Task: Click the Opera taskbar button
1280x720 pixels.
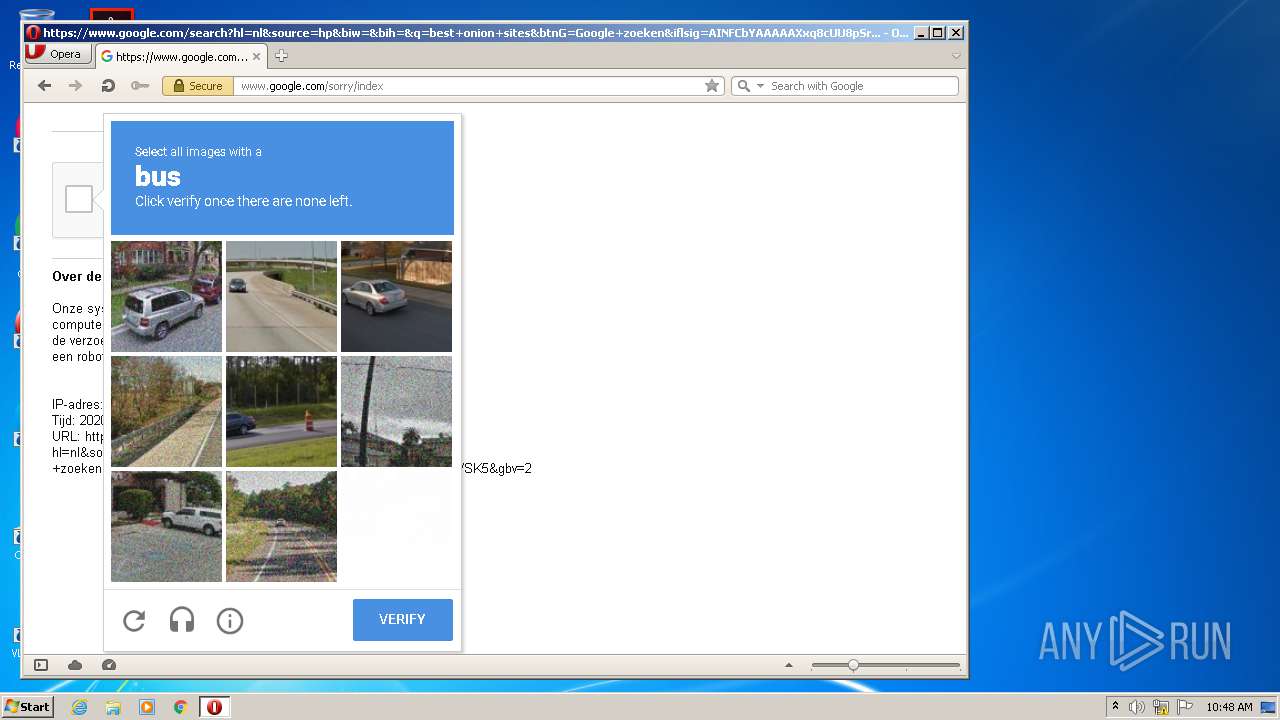Action: point(214,707)
